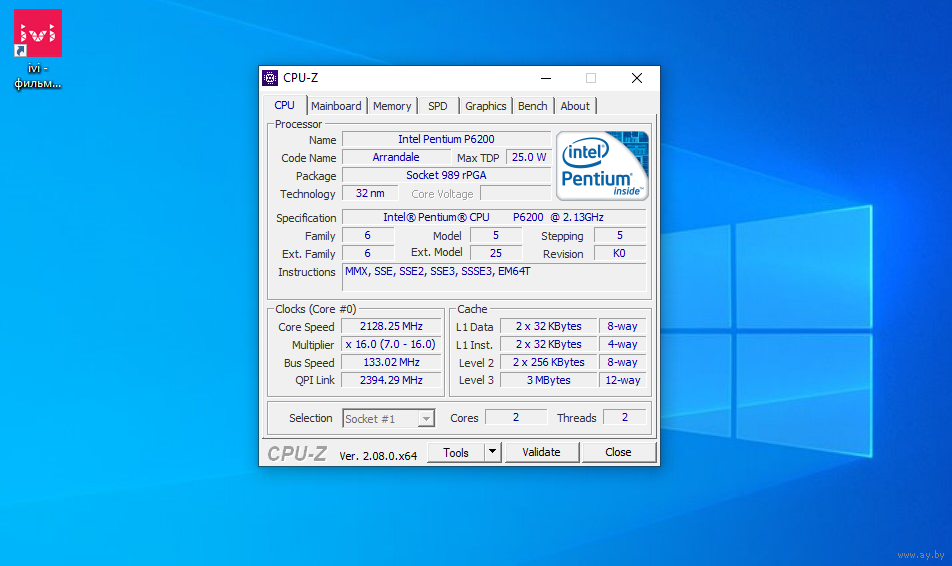Click the Tools button
Viewport: 952px width, 566px height.
[x=456, y=452]
